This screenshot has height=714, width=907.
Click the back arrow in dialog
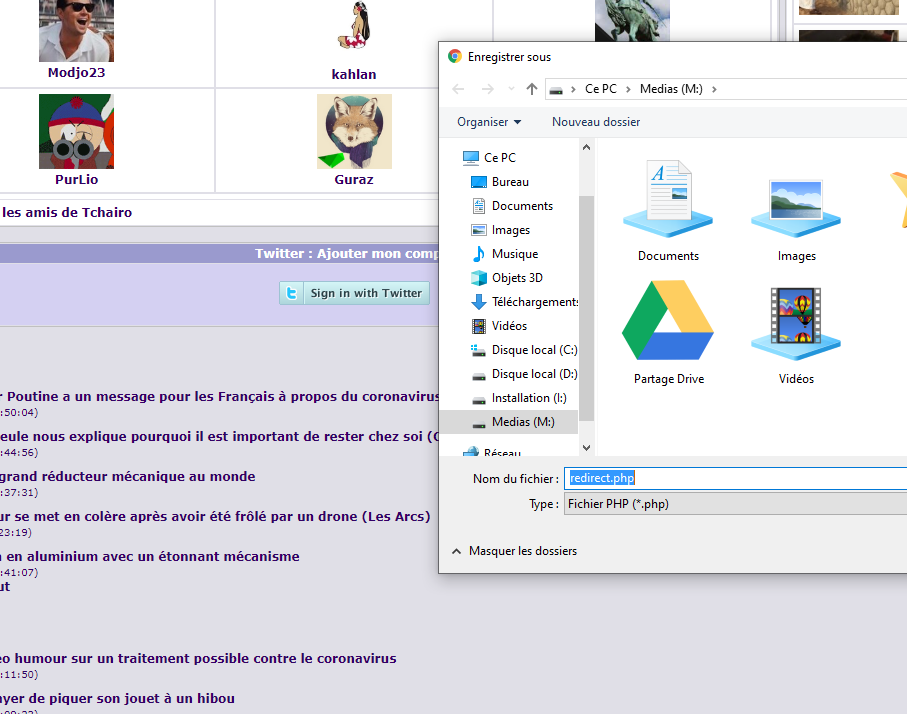click(459, 89)
